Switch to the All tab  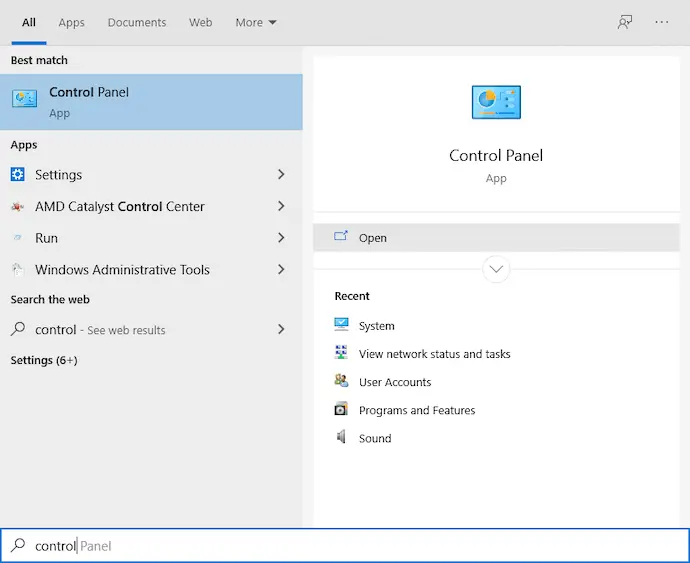point(29,22)
